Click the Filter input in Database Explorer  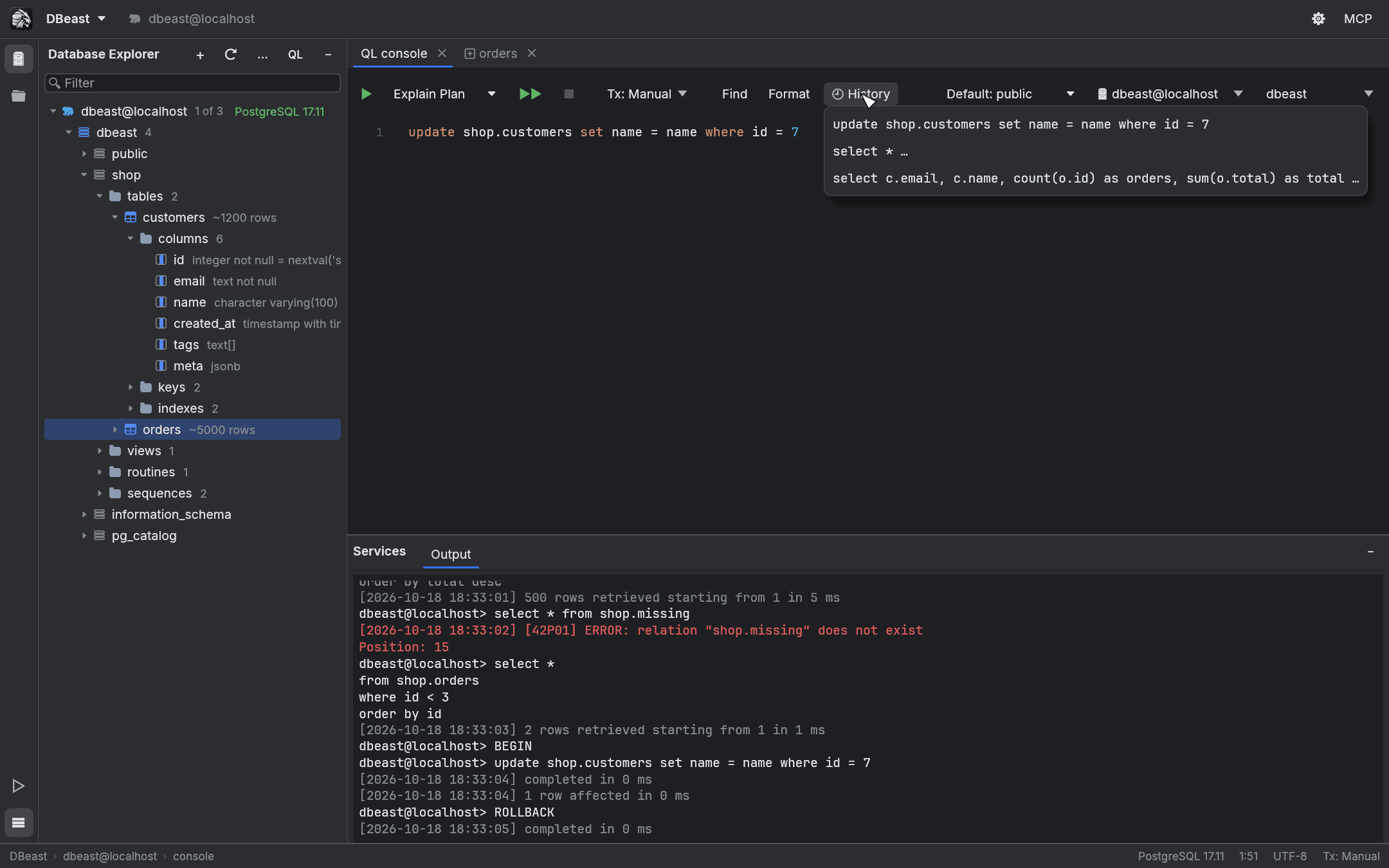coord(192,83)
